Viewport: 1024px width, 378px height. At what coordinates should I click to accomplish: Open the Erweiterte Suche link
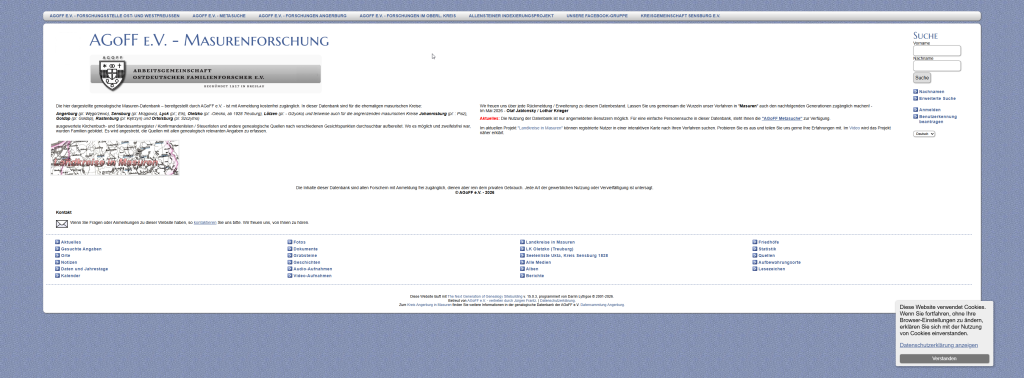pos(937,99)
